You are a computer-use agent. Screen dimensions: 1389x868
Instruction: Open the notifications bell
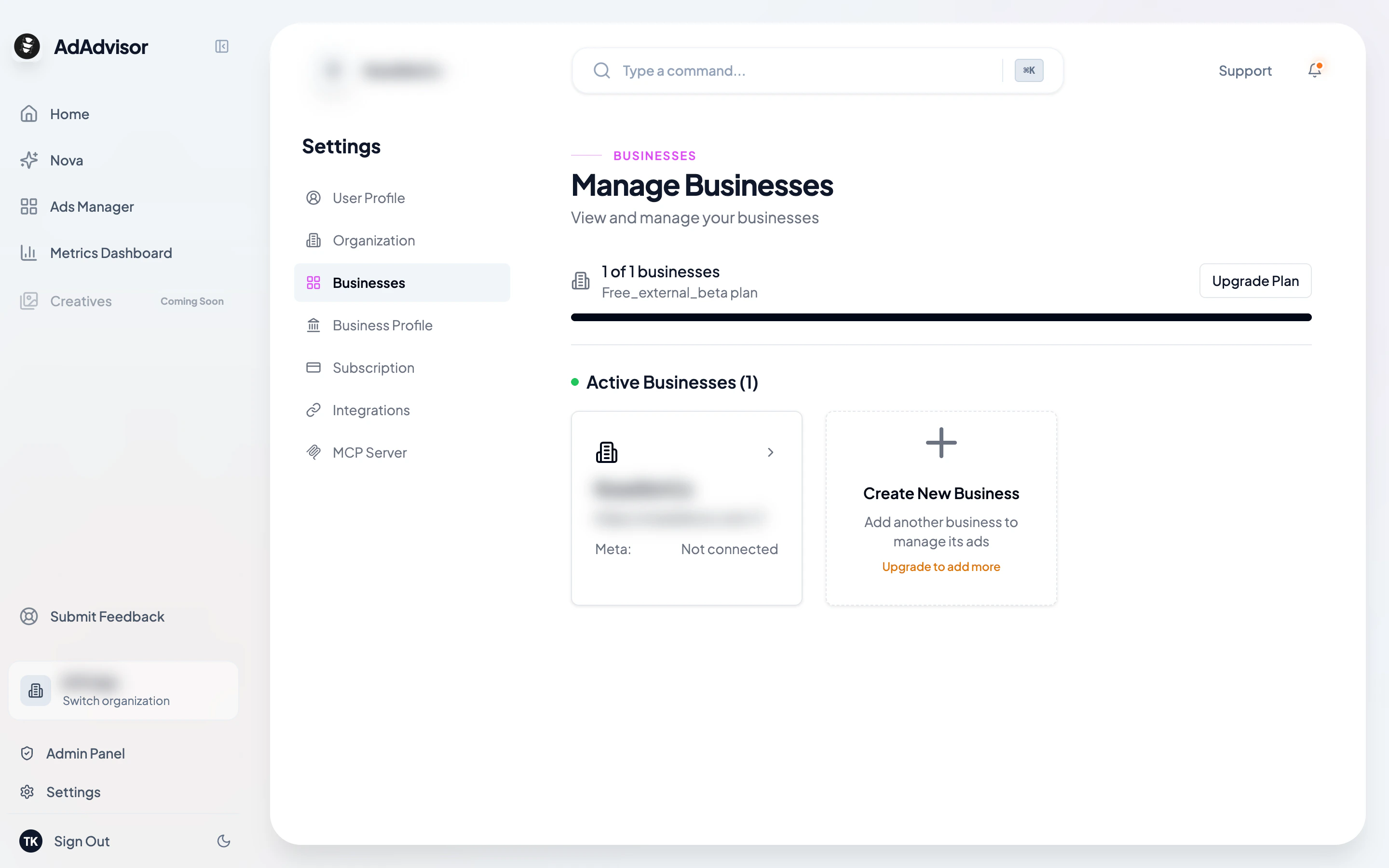(x=1314, y=70)
